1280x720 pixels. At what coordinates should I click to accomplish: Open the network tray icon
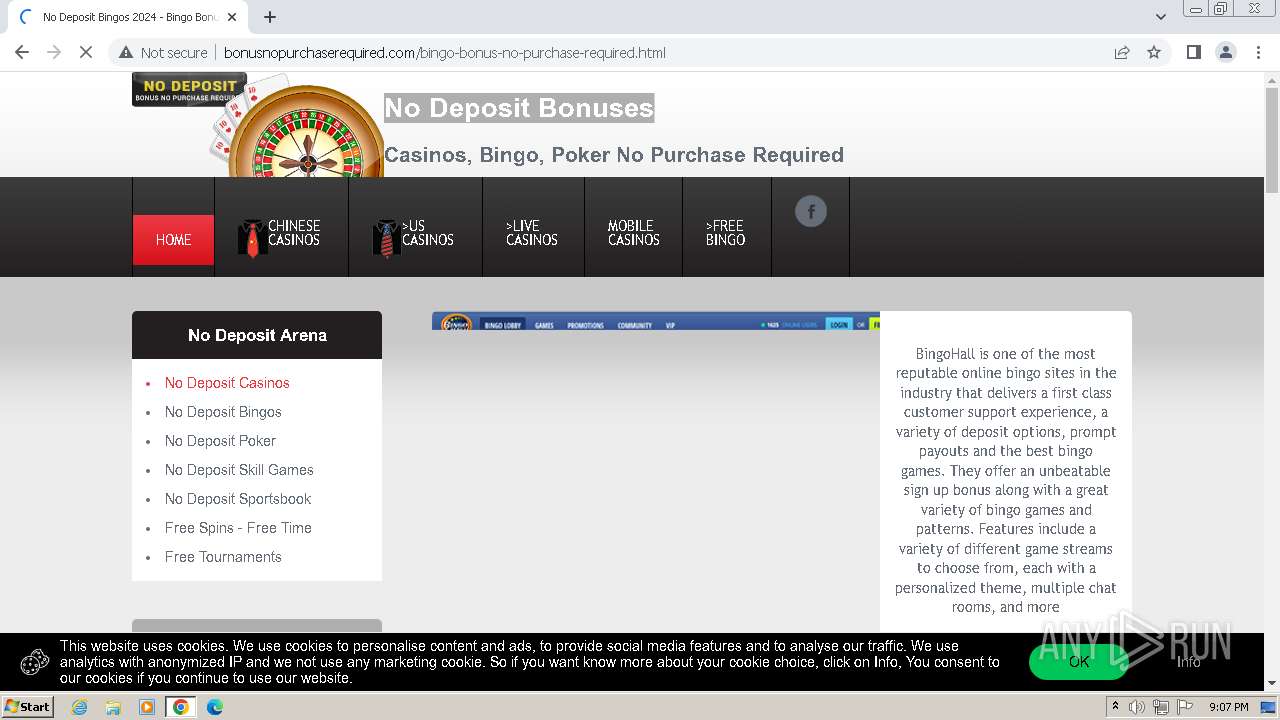click(1161, 707)
